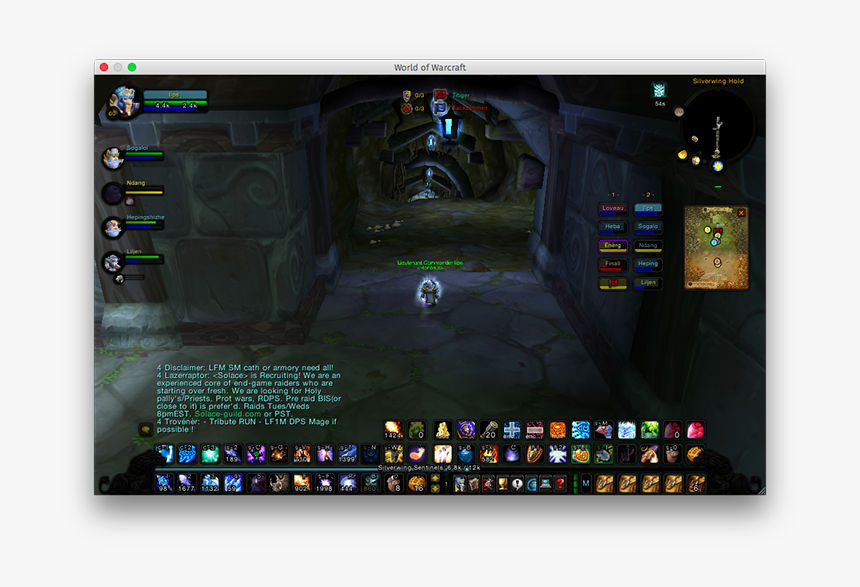Click the raid frame with flag icon
Image resolution: width=860 pixels, height=587 pixels.
click(x=613, y=283)
